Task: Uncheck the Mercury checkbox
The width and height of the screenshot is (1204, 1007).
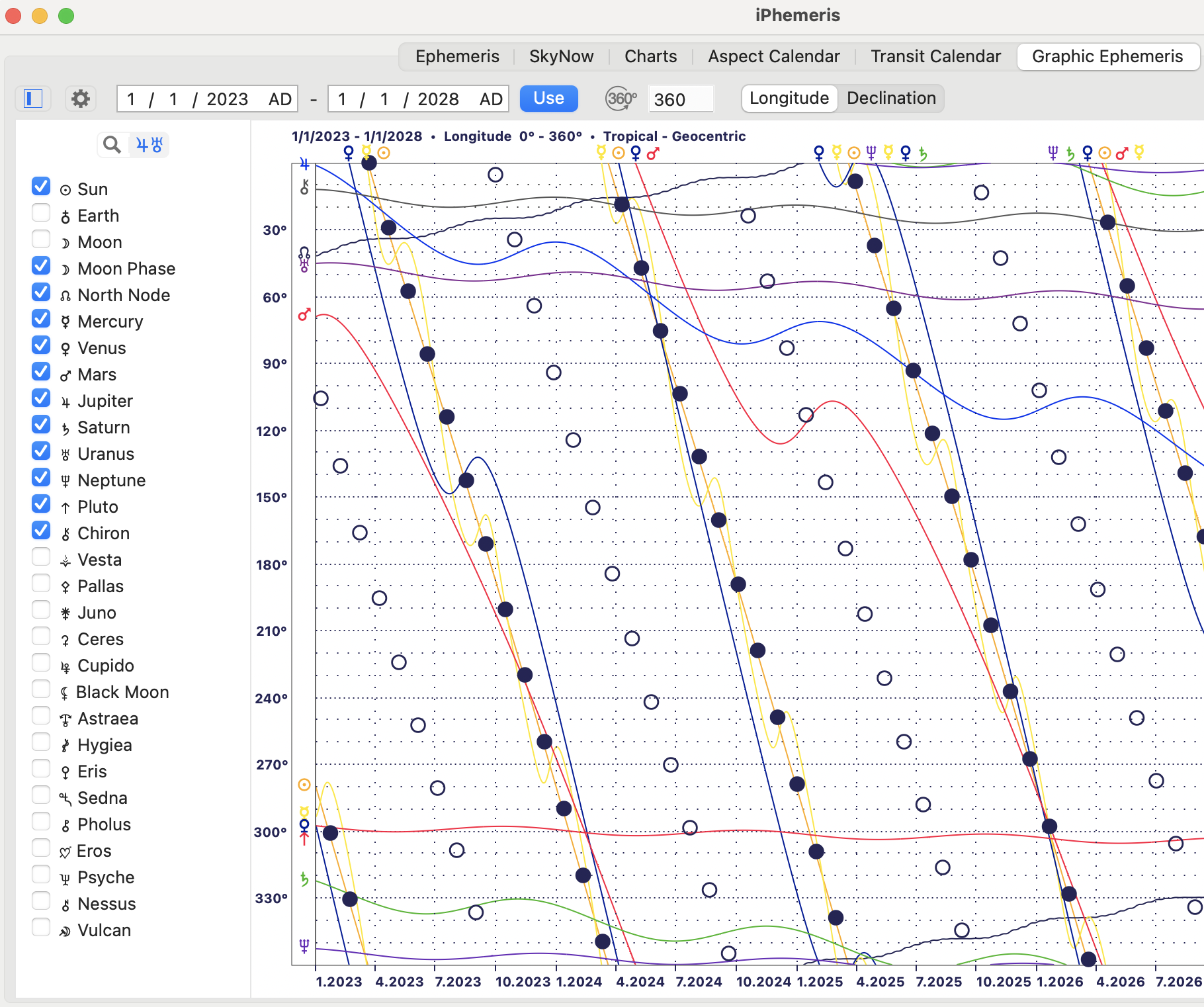Action: pos(41,318)
